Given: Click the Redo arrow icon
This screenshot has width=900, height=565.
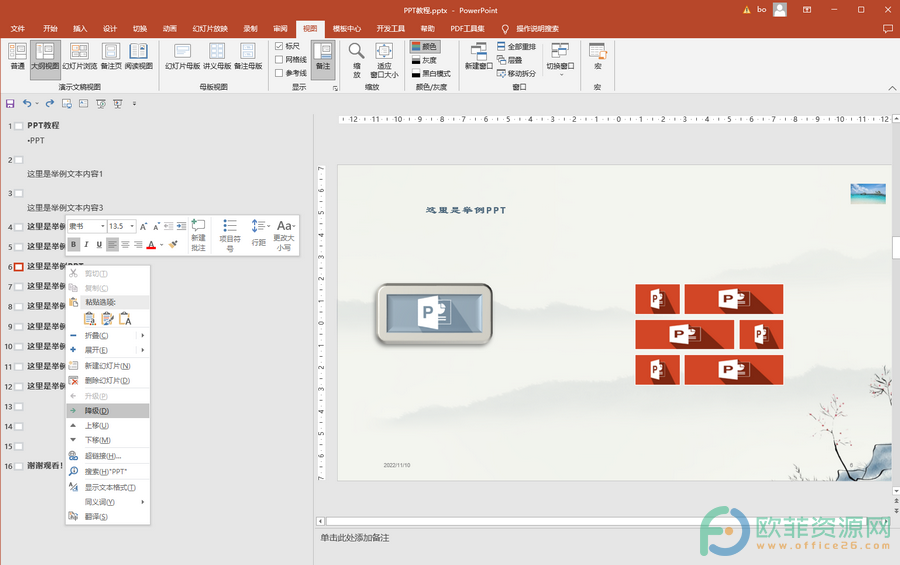Looking at the screenshot, I should point(49,103).
